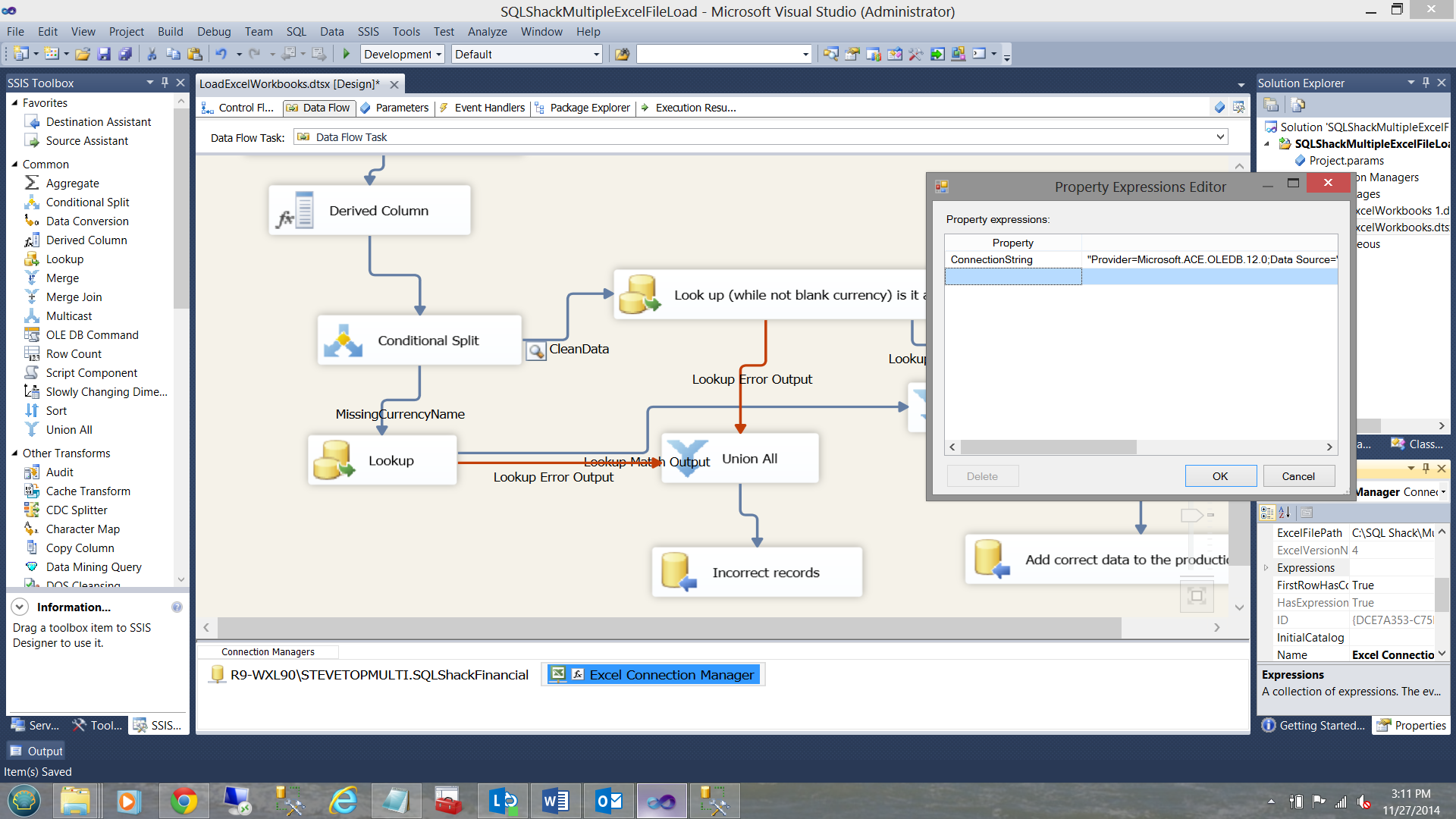Screen dimensions: 1456x819
Task: Select Aggregate in SSIS Toolbox
Action: point(72,183)
